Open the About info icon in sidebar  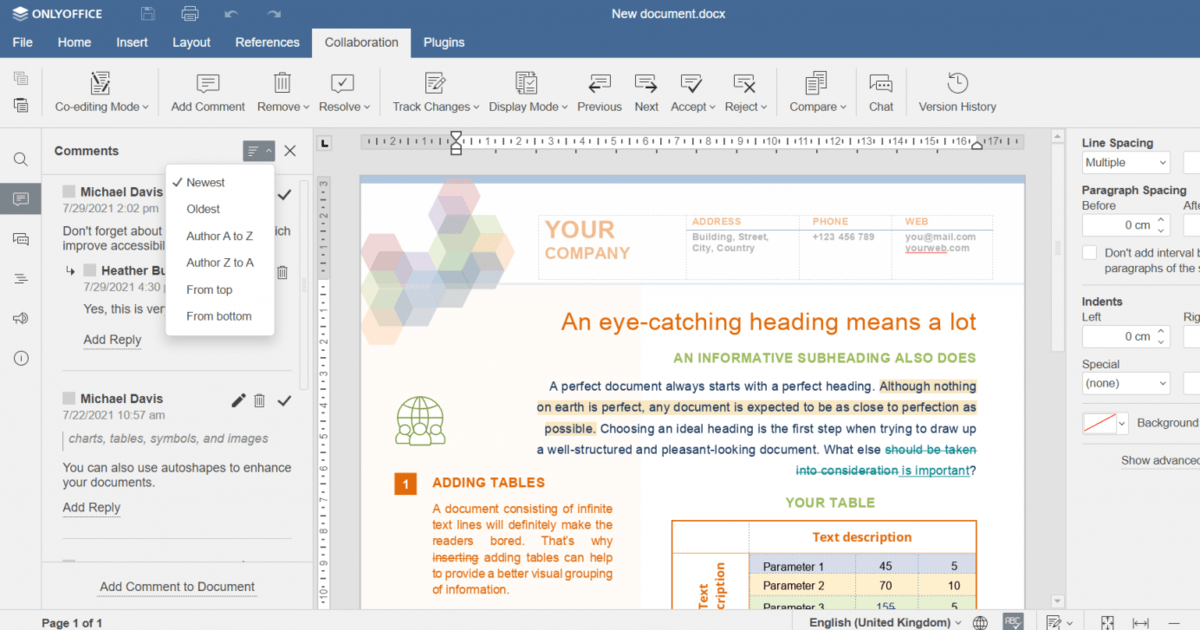pyautogui.click(x=20, y=358)
